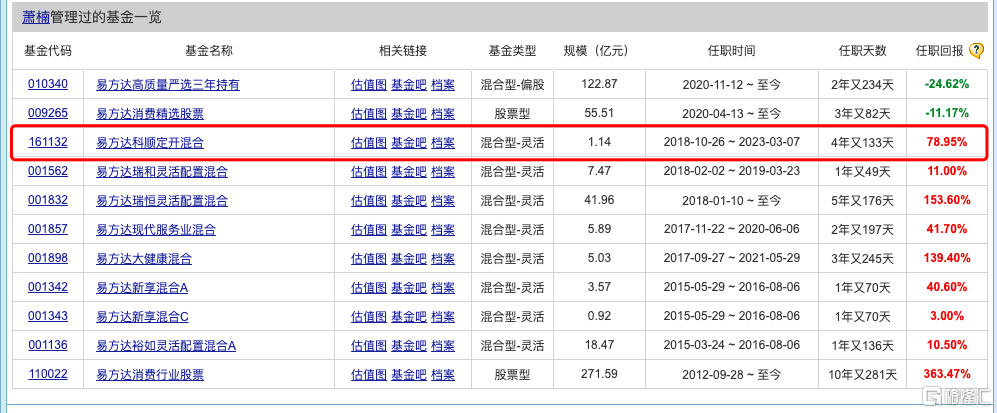Select the 78.95% return value
This screenshot has height=413, width=997.
click(947, 142)
